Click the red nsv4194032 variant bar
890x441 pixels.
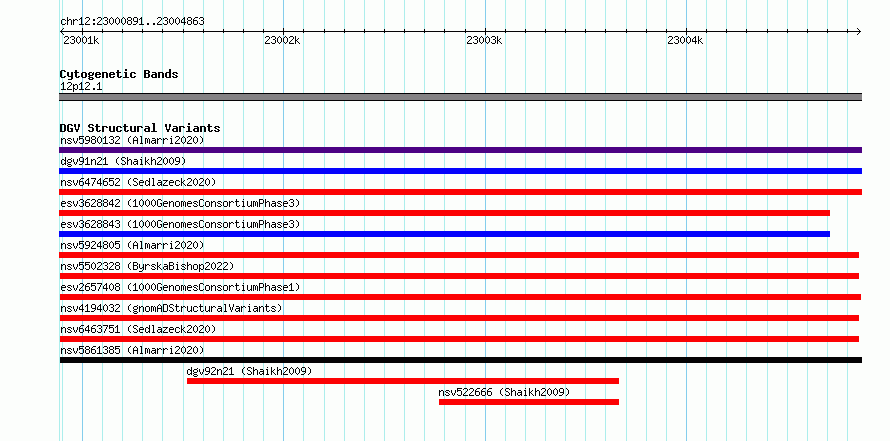coord(459,318)
